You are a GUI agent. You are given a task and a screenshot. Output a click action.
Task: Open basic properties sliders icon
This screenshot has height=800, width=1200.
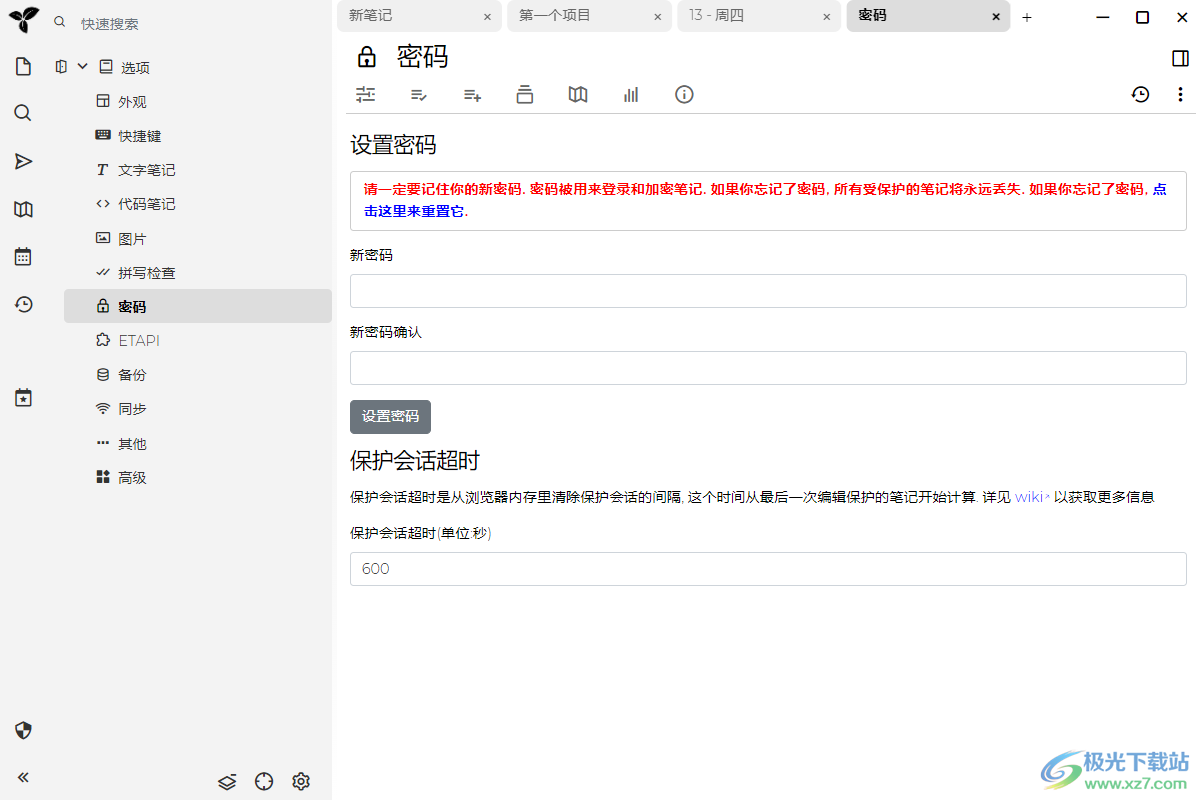pyautogui.click(x=366, y=94)
